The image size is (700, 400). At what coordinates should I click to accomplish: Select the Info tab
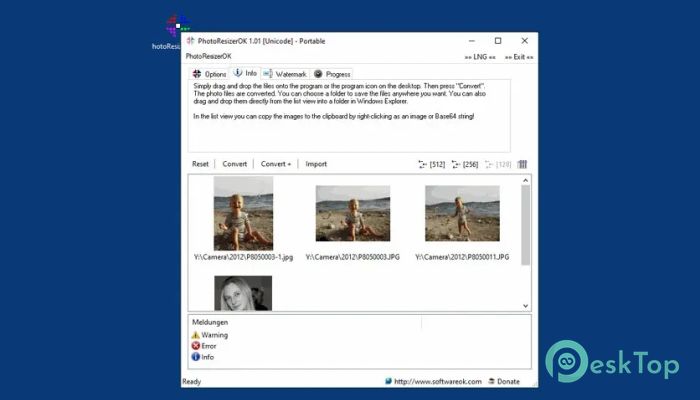pos(245,73)
